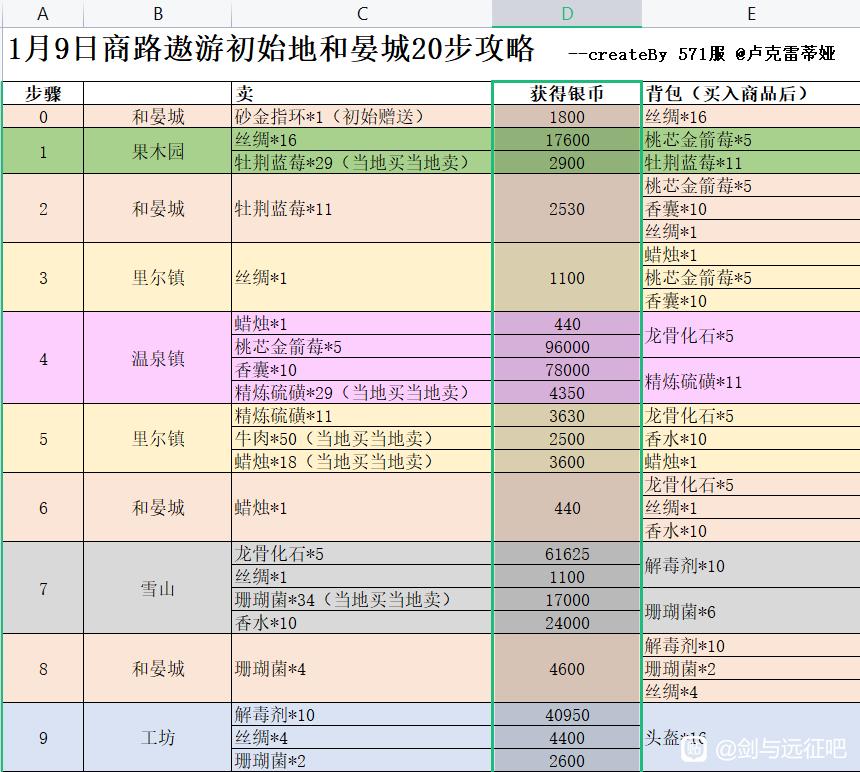Select column B header
This screenshot has height=772, width=860.
[158, 13]
